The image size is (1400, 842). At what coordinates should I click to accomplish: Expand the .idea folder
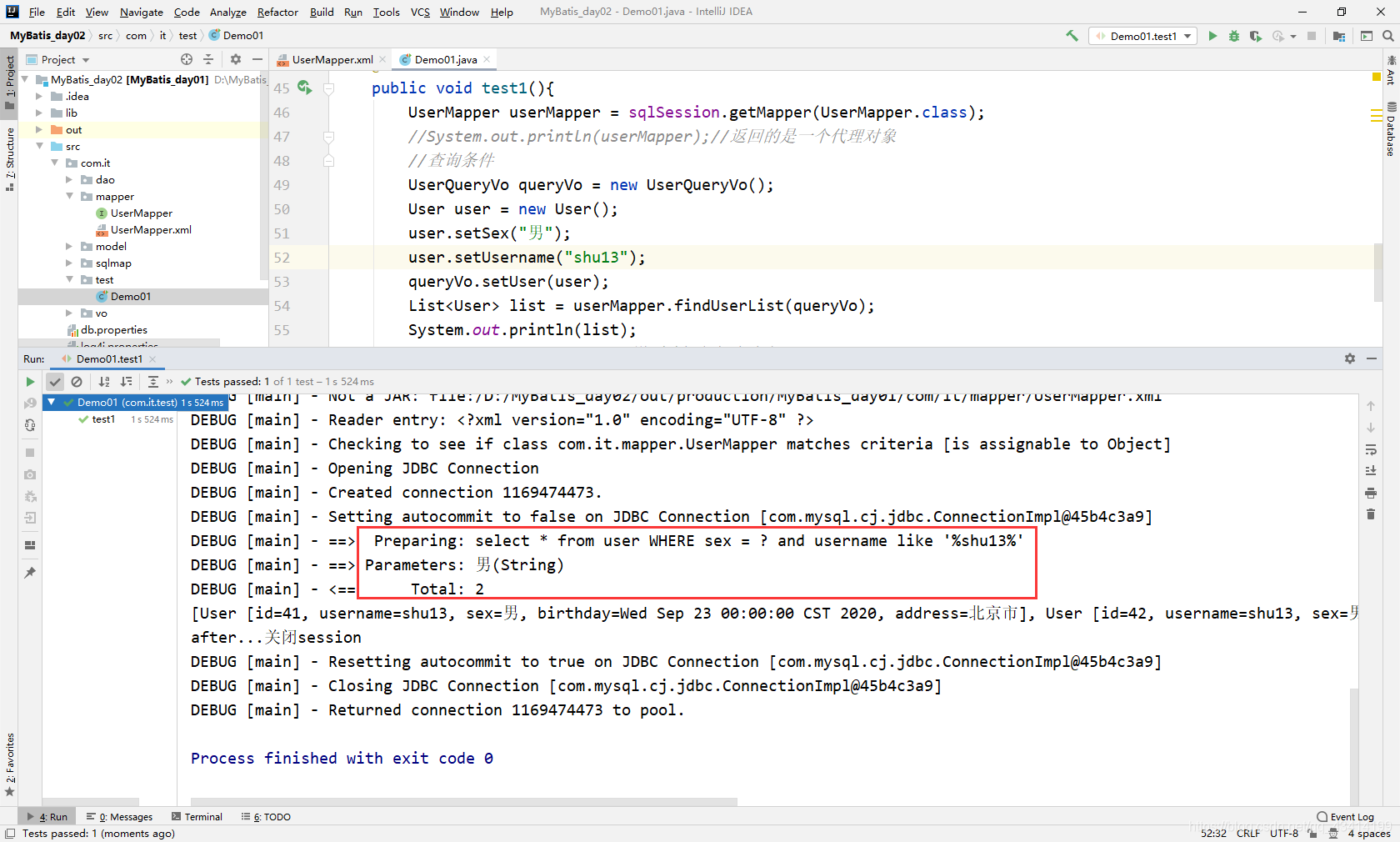click(x=38, y=96)
